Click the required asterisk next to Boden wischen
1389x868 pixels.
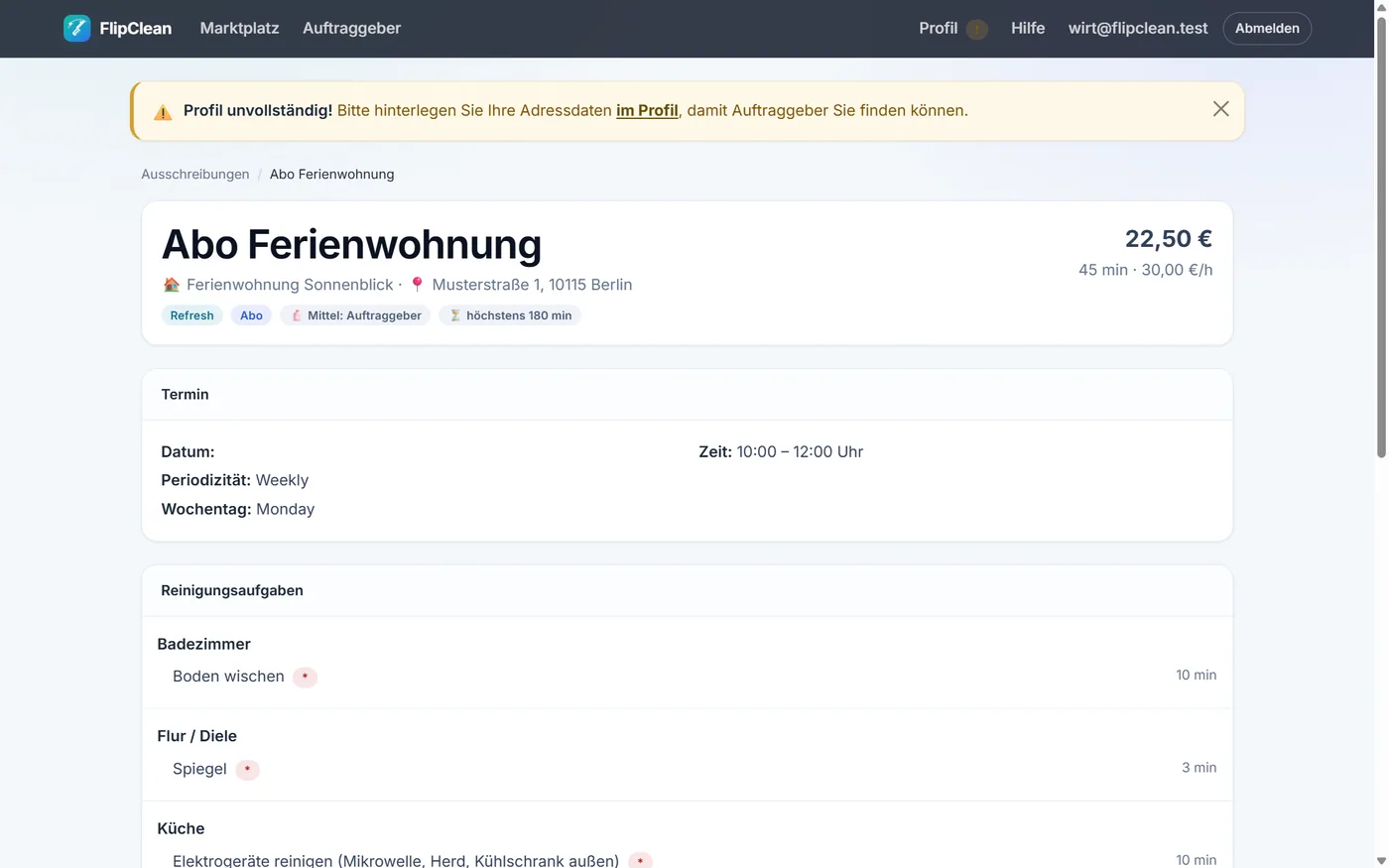[305, 677]
